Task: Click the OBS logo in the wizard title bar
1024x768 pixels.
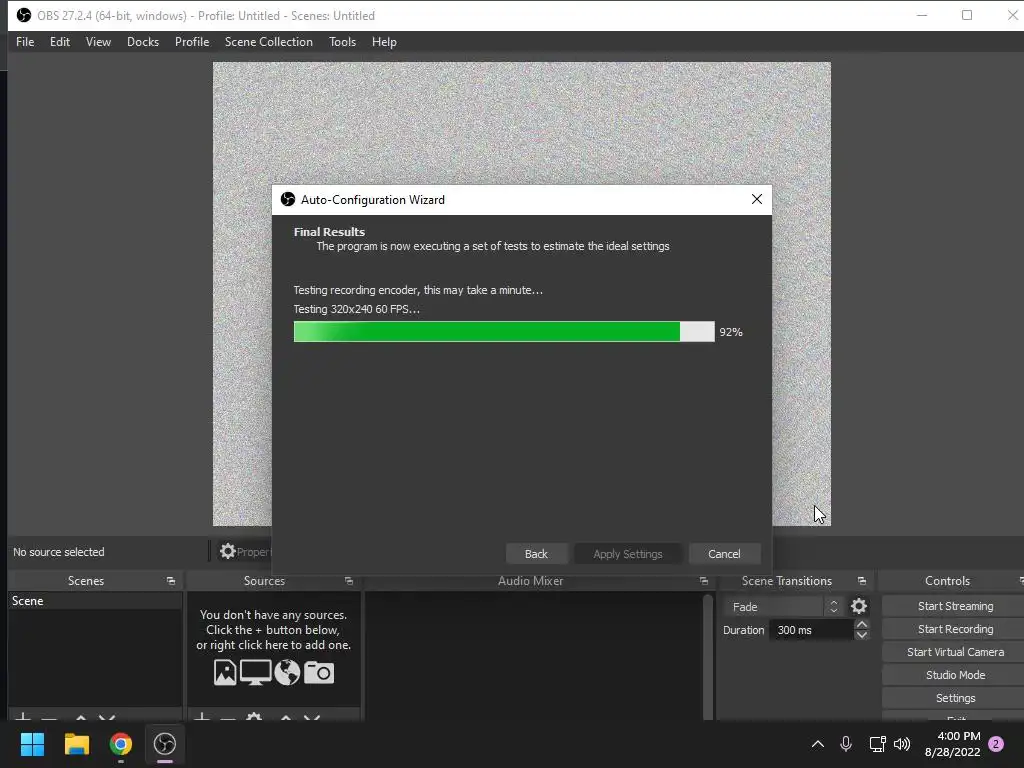Action: click(x=287, y=199)
